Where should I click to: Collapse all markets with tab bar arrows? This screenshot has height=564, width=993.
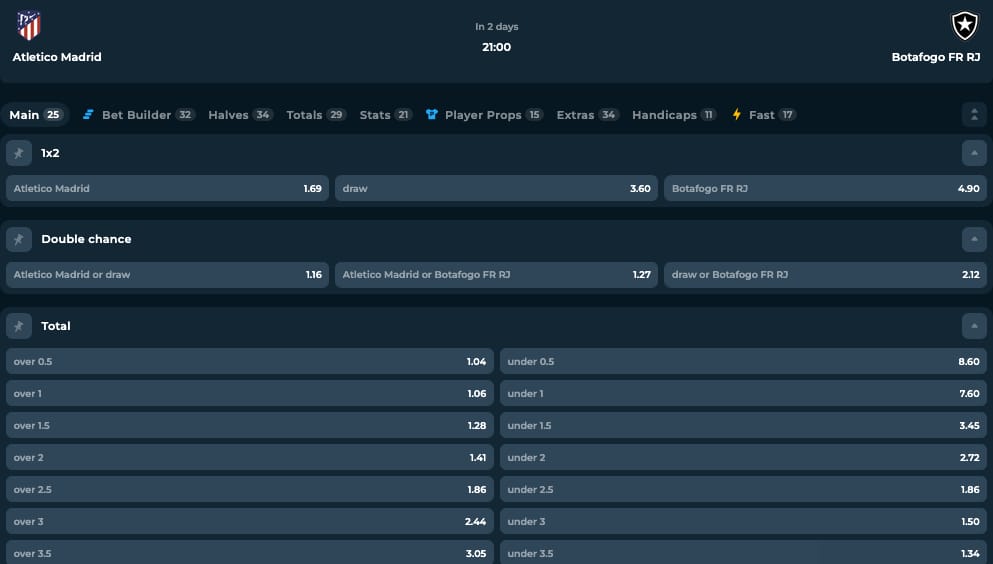tap(974, 115)
